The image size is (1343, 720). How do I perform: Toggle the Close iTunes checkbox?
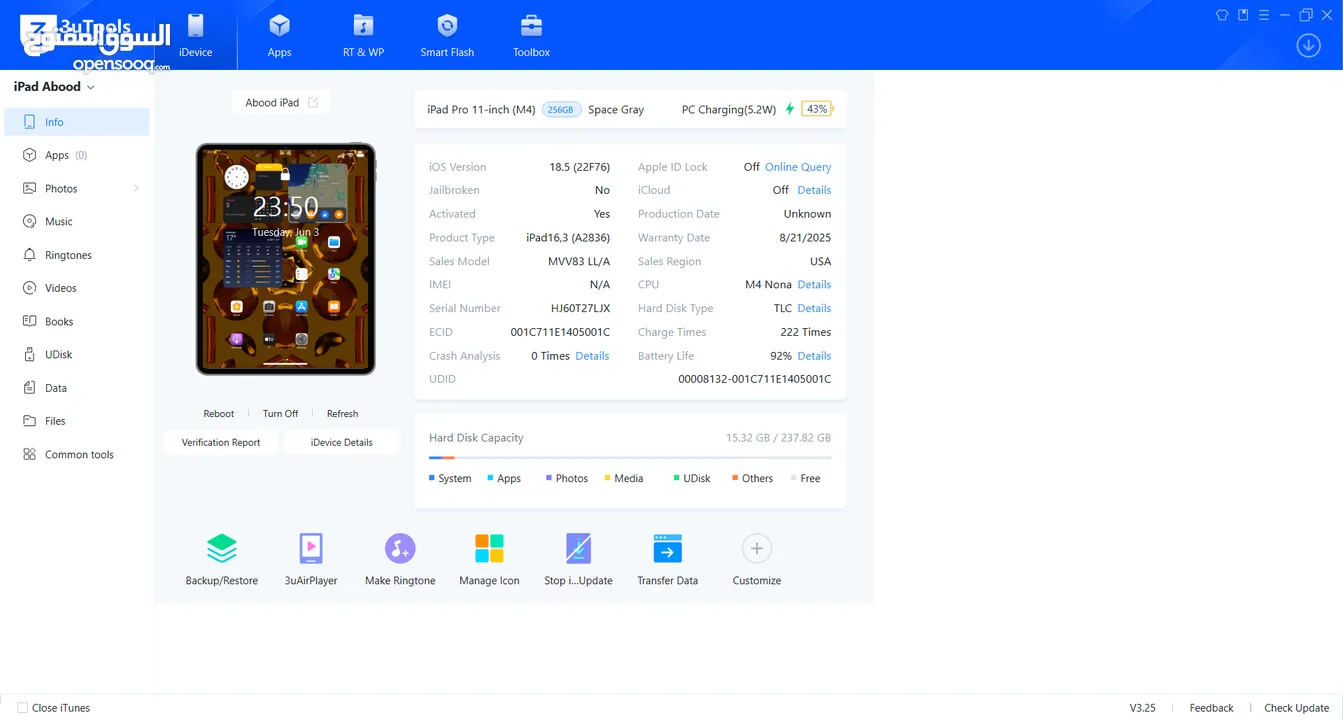click(22, 708)
